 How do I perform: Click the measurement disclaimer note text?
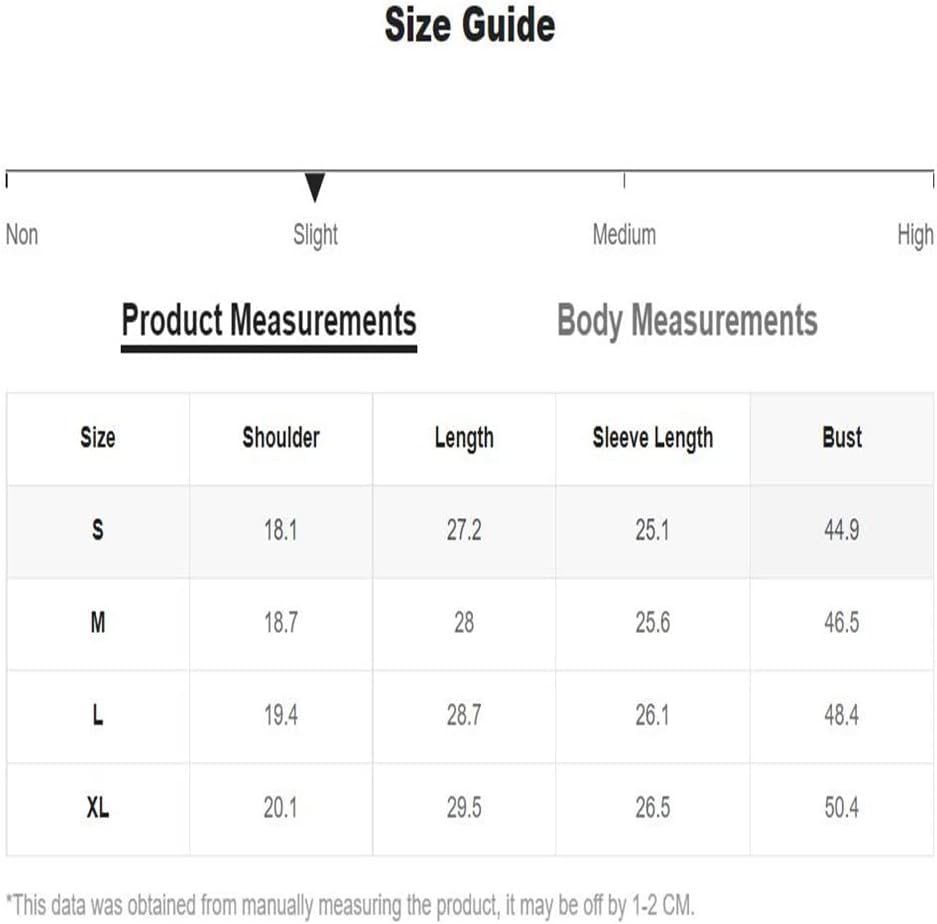point(350,906)
